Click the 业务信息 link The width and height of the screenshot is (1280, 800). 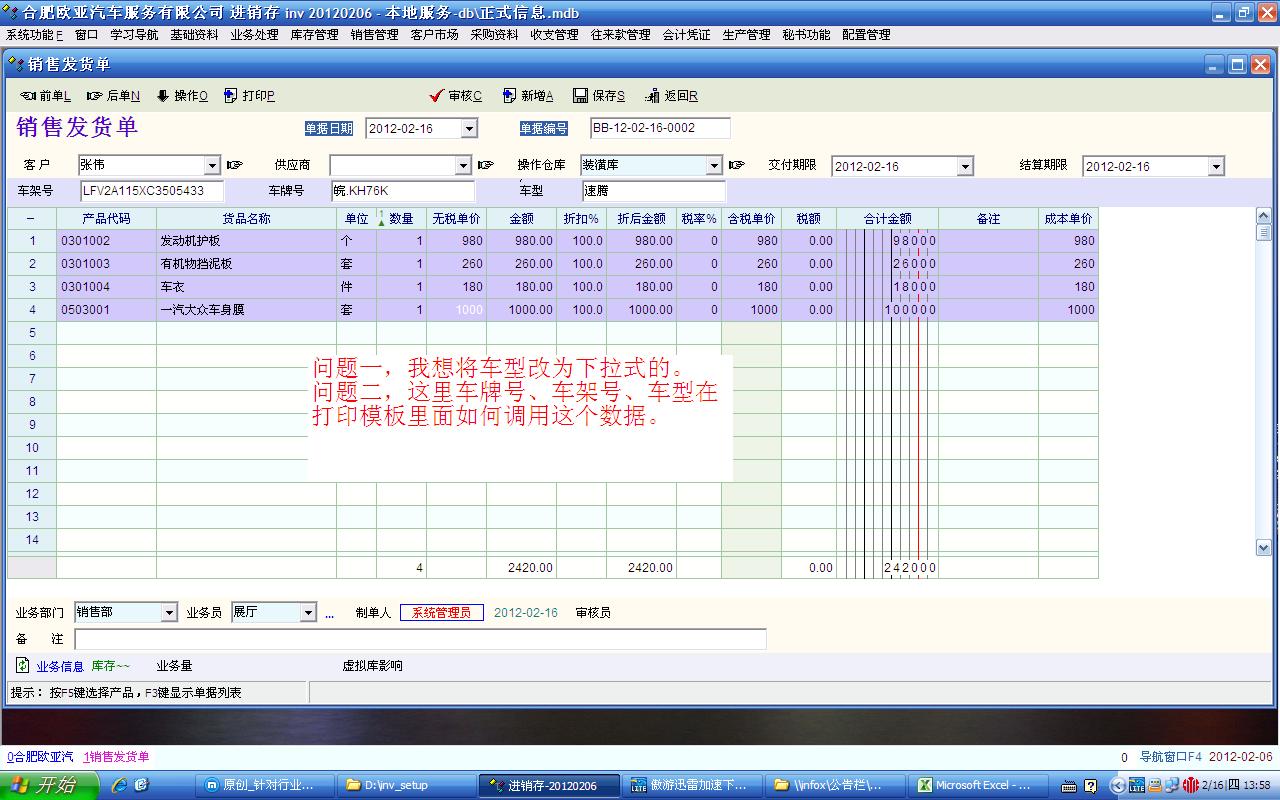click(x=60, y=666)
